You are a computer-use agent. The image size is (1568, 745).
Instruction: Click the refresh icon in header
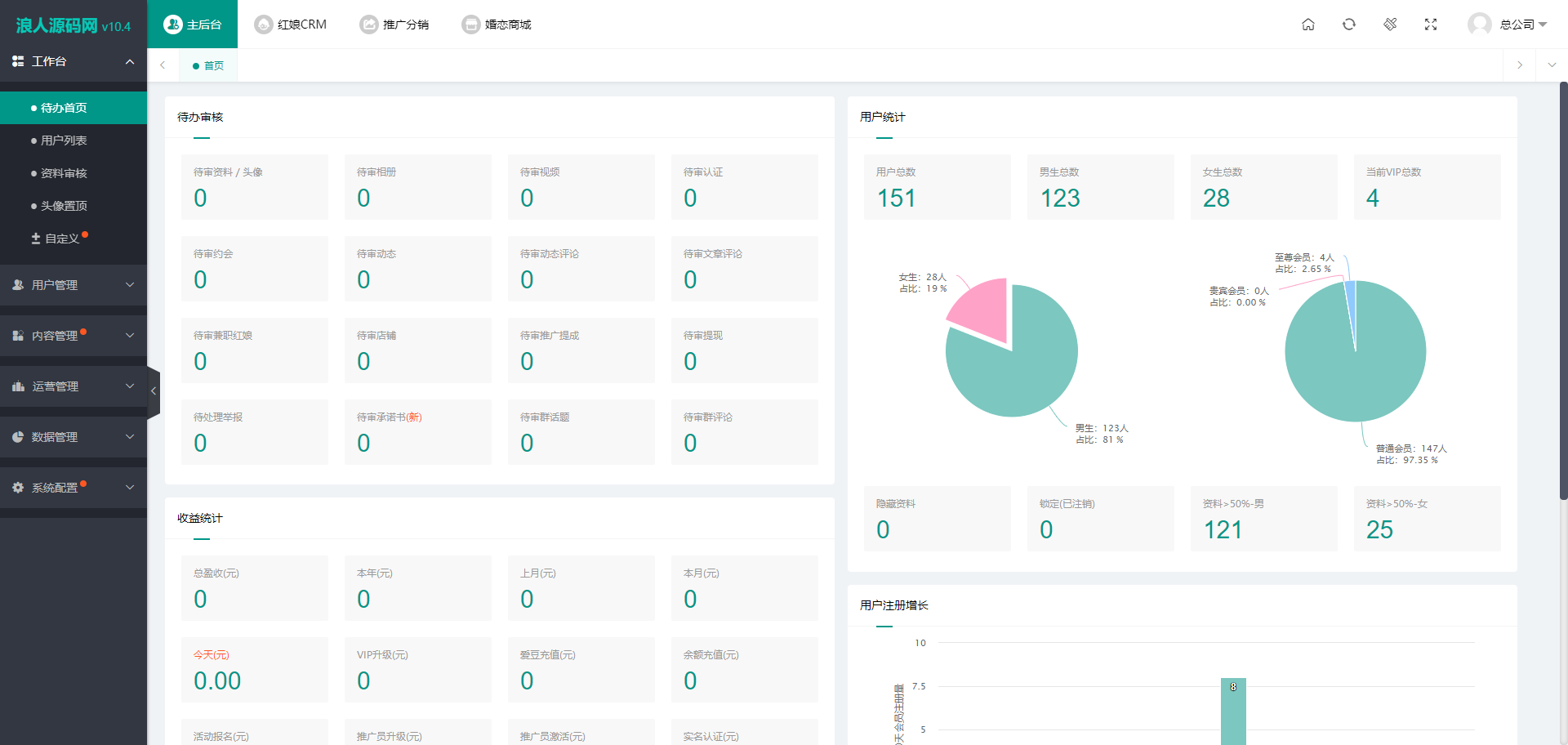1348,25
